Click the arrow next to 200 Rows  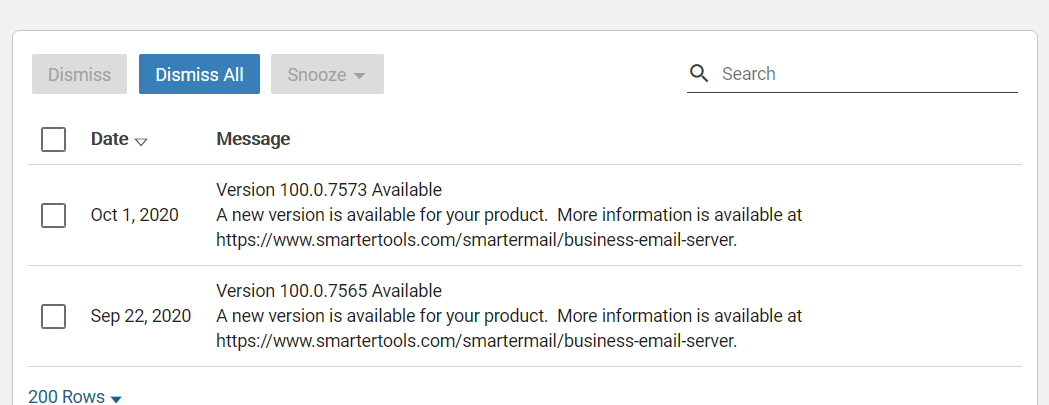116,398
